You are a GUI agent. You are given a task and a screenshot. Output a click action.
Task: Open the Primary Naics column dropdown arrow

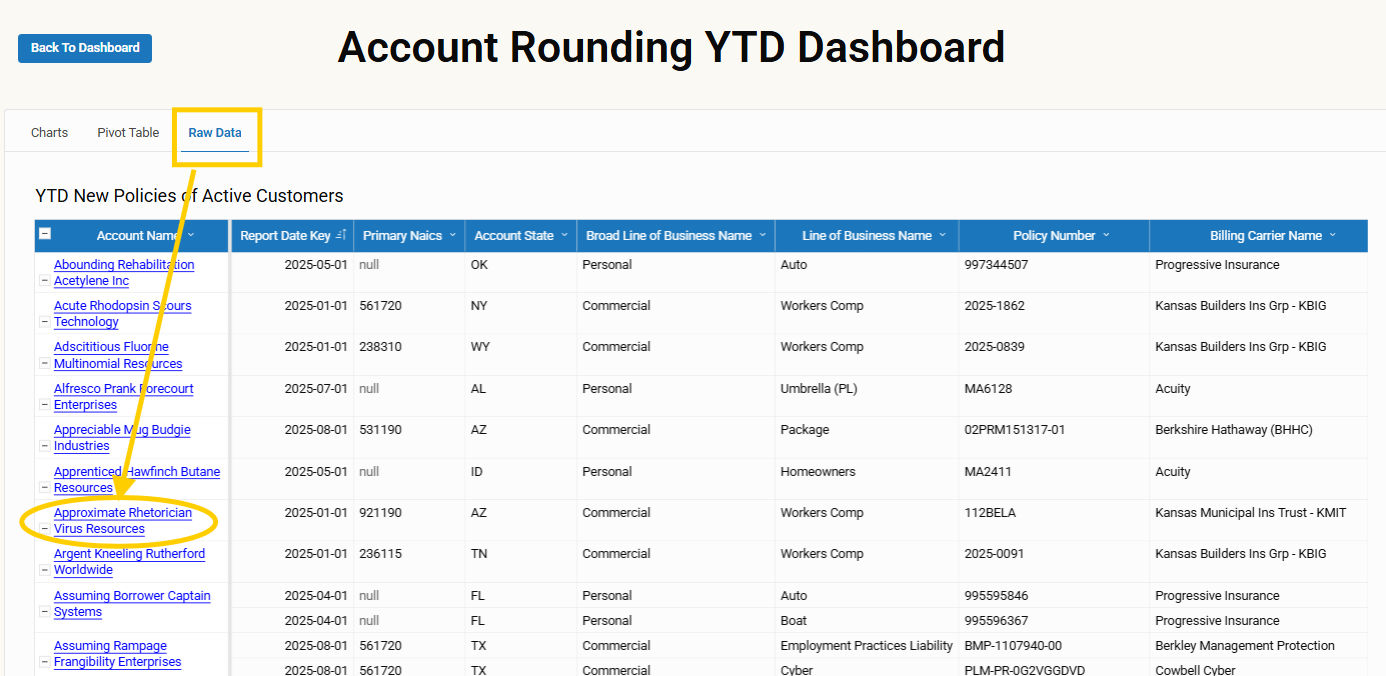[x=453, y=235]
